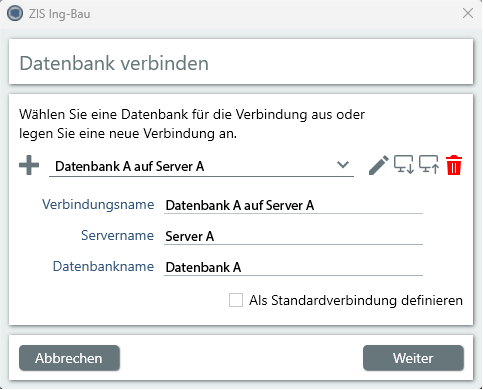Edit the selected connection with pencil icon
Viewport: 483px width, 390px height.
tap(379, 165)
